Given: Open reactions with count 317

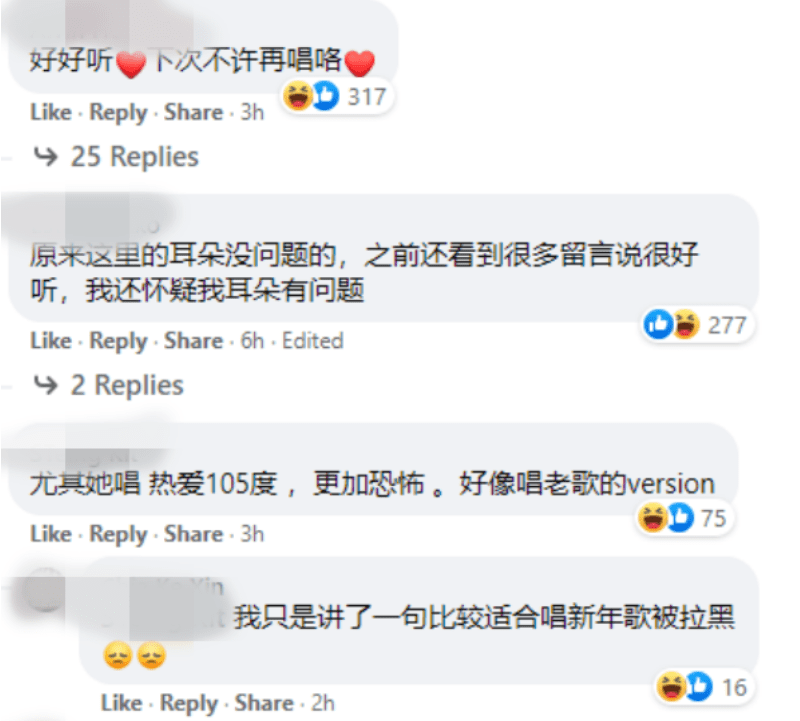Looking at the screenshot, I should (x=337, y=96).
